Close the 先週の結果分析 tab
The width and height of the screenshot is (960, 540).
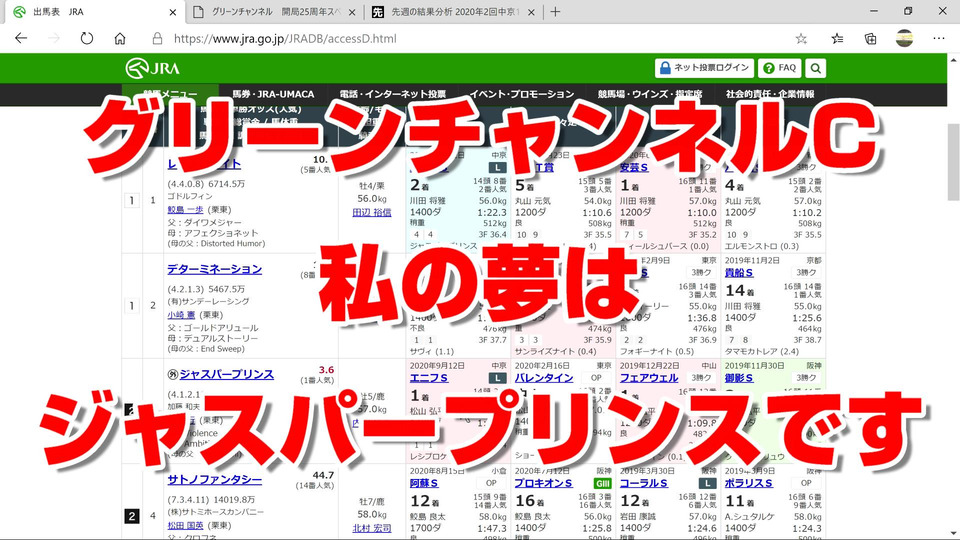(531, 12)
